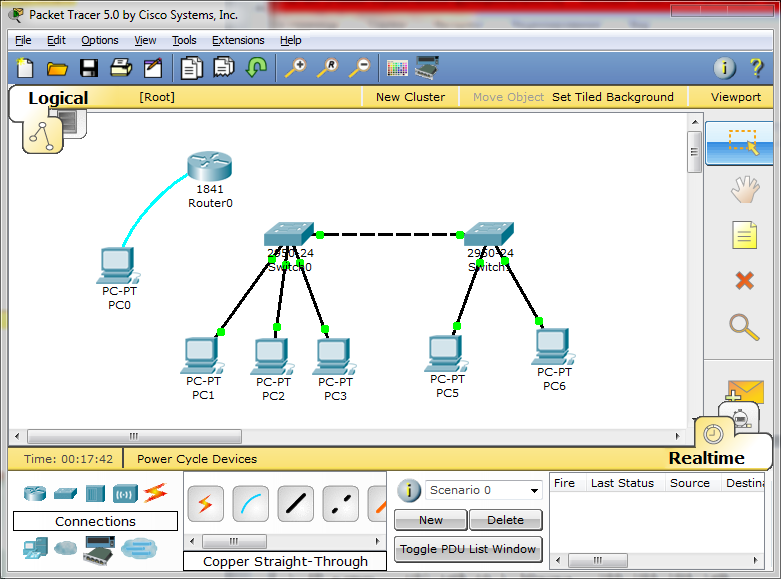This screenshot has width=781, height=579.
Task: Undo last action with green arrow icon
Action: (257, 68)
